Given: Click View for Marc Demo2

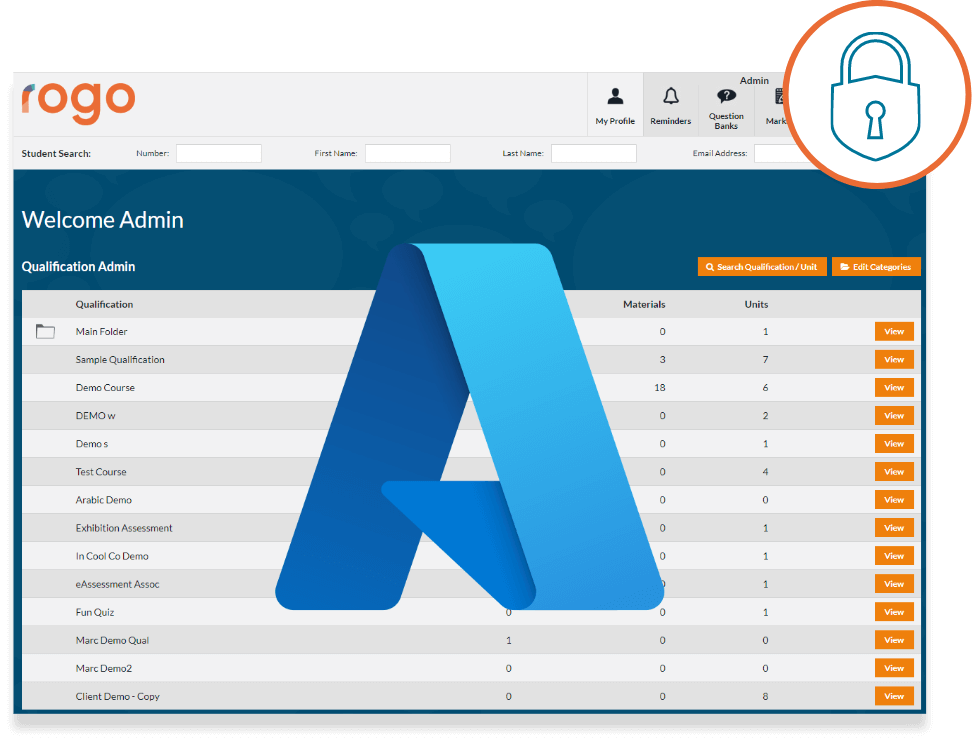Looking at the screenshot, I should [894, 668].
